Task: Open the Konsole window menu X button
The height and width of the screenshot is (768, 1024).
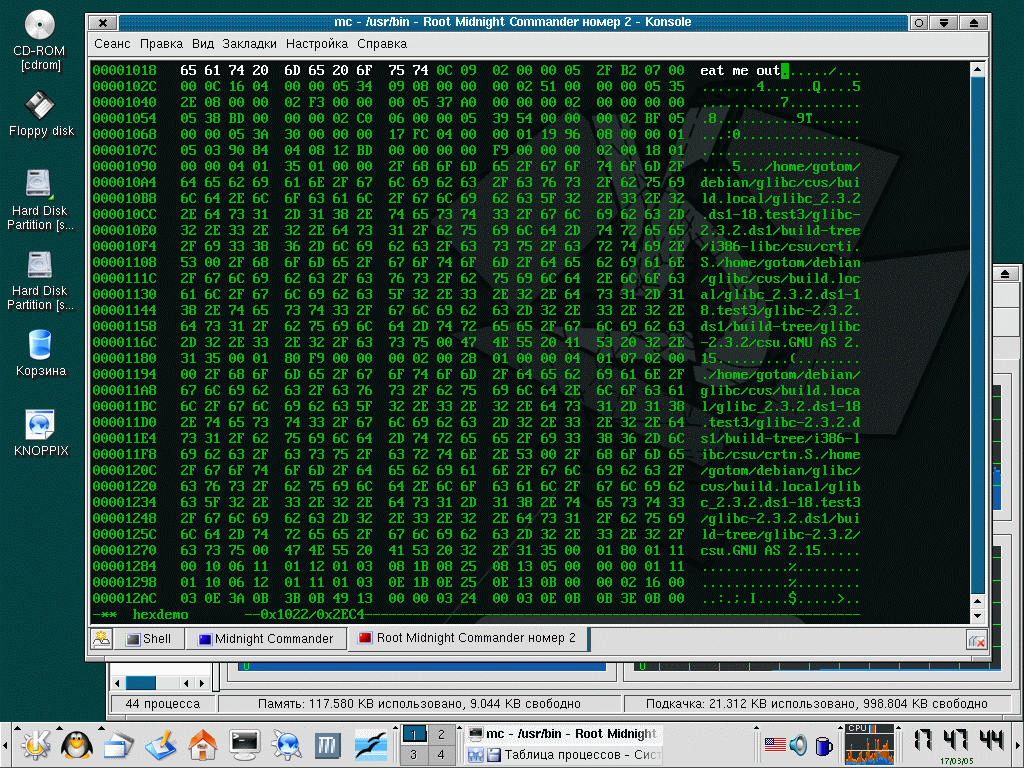Action: click(x=103, y=22)
